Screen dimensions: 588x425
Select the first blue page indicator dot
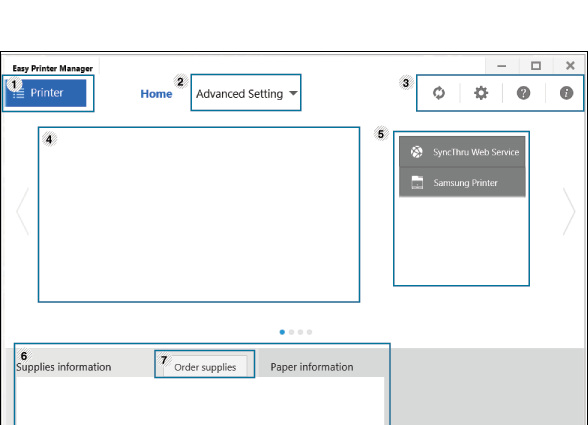[282, 332]
